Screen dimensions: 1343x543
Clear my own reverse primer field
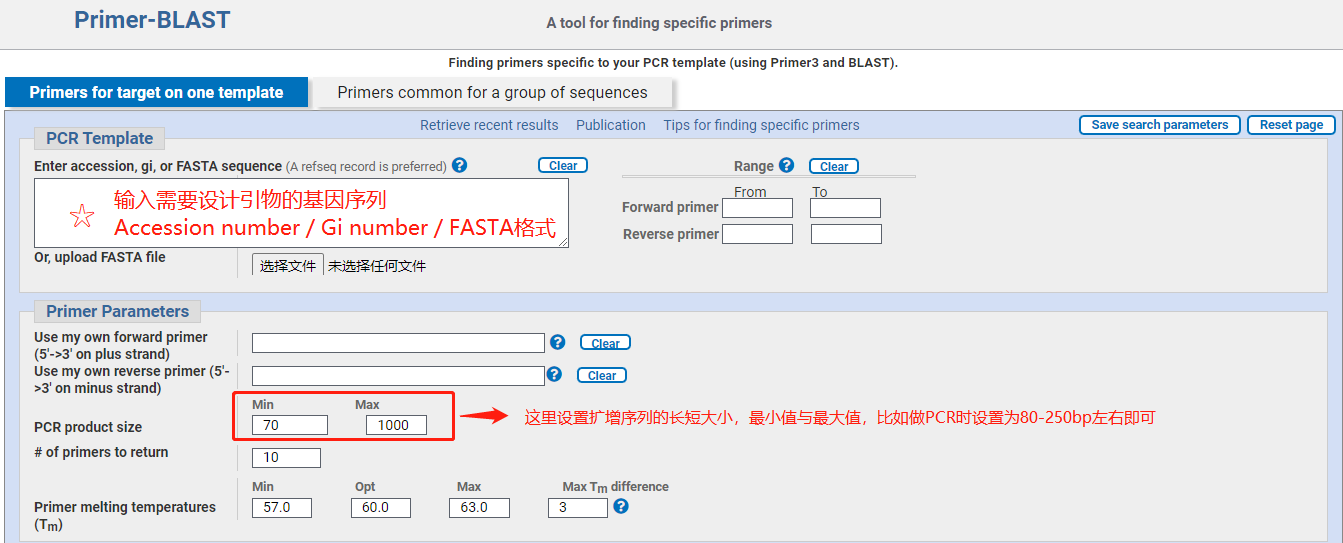(x=602, y=375)
